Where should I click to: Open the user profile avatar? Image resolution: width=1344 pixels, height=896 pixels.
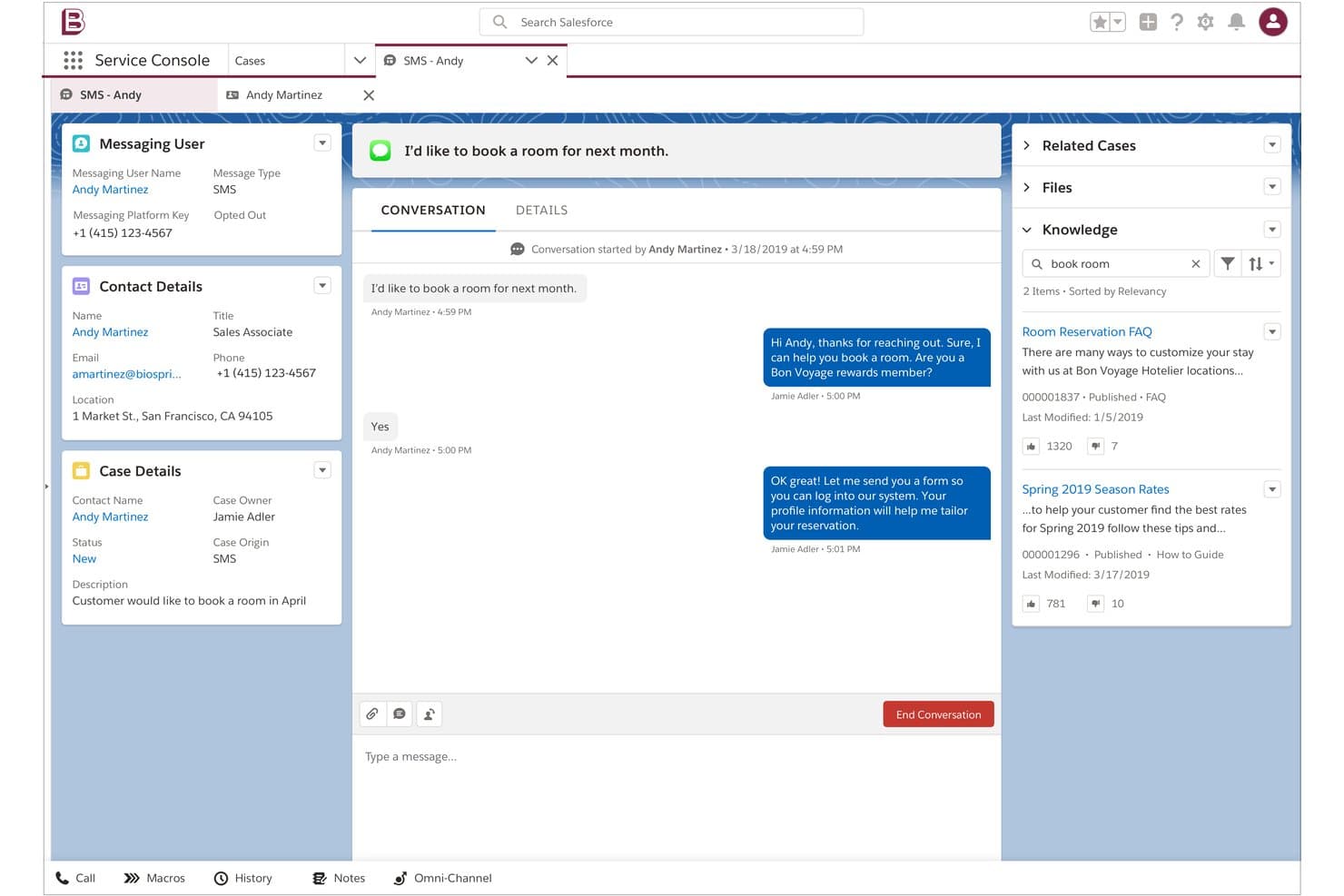(x=1273, y=22)
